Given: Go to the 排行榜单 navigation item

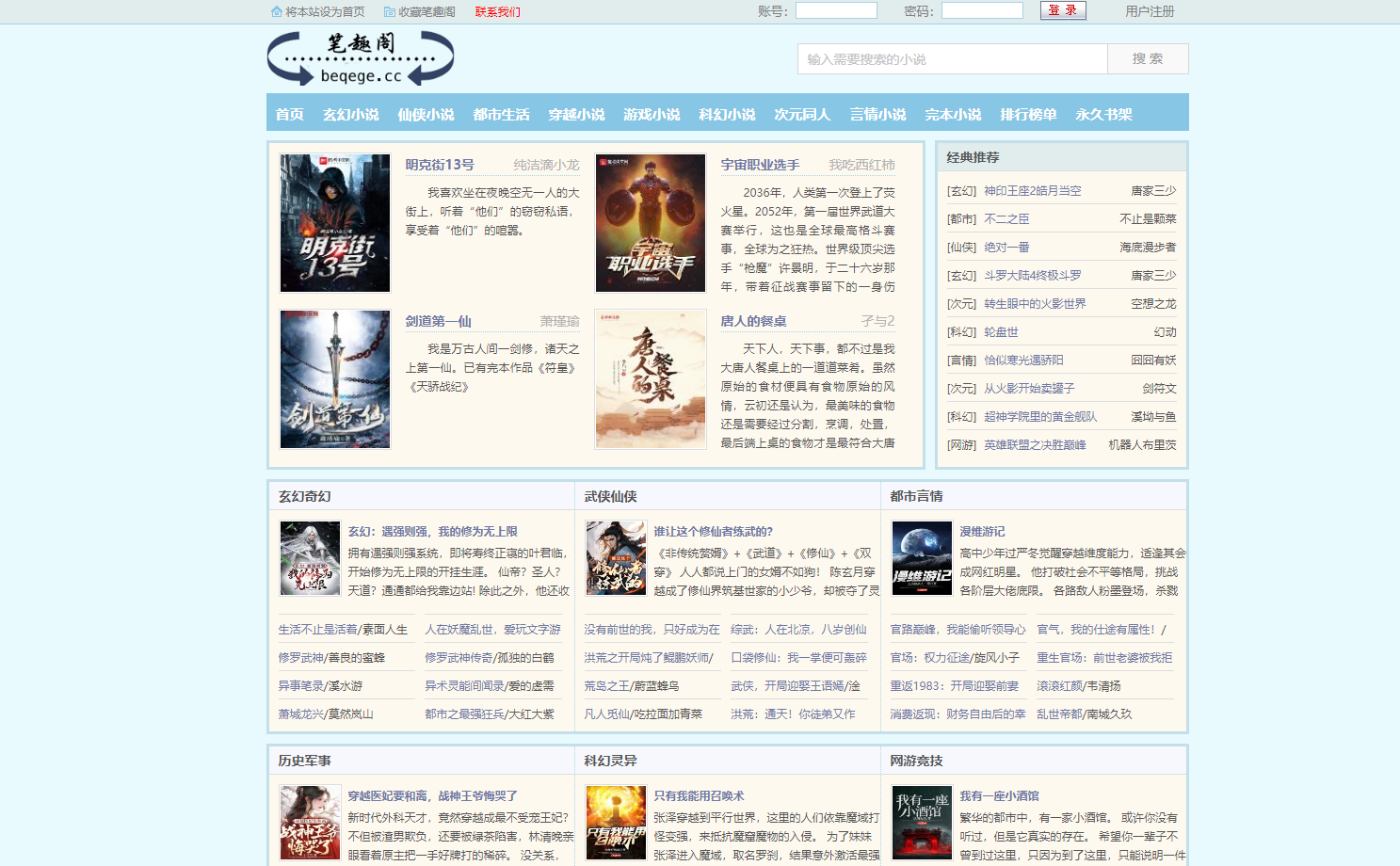Looking at the screenshot, I should click(1028, 114).
